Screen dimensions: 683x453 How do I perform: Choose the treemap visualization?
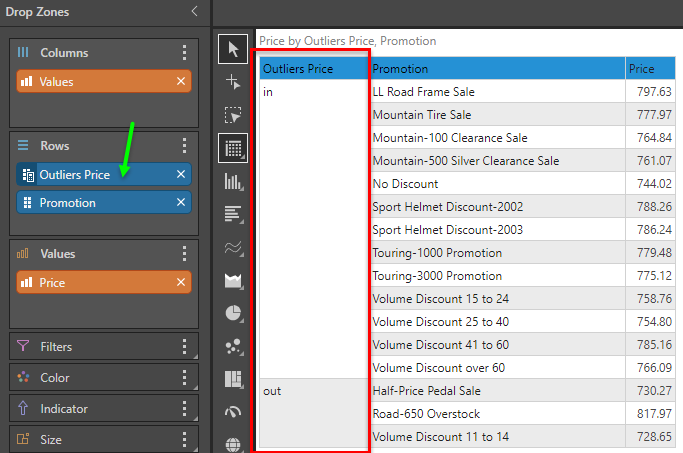(234, 380)
